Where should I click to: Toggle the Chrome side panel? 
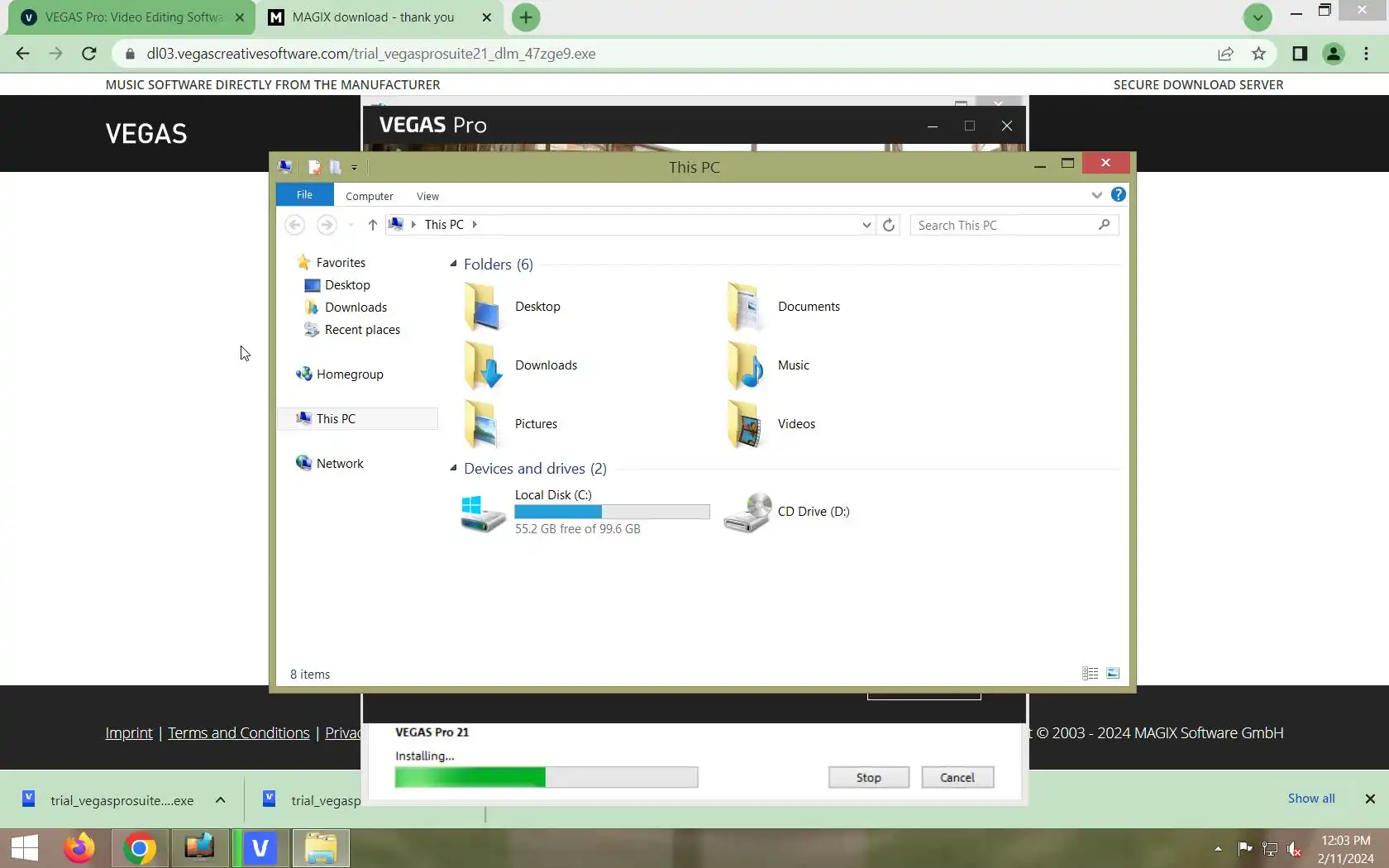(1300, 54)
